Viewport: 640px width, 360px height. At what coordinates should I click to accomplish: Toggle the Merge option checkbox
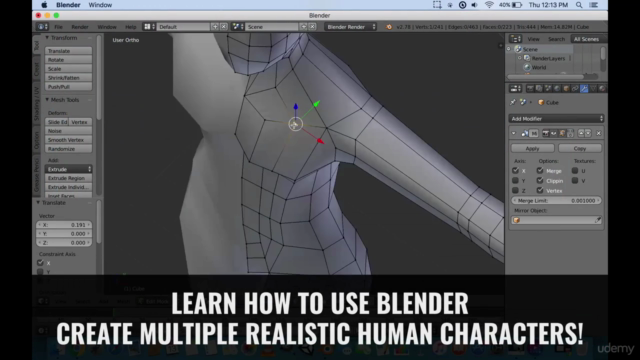(540, 171)
